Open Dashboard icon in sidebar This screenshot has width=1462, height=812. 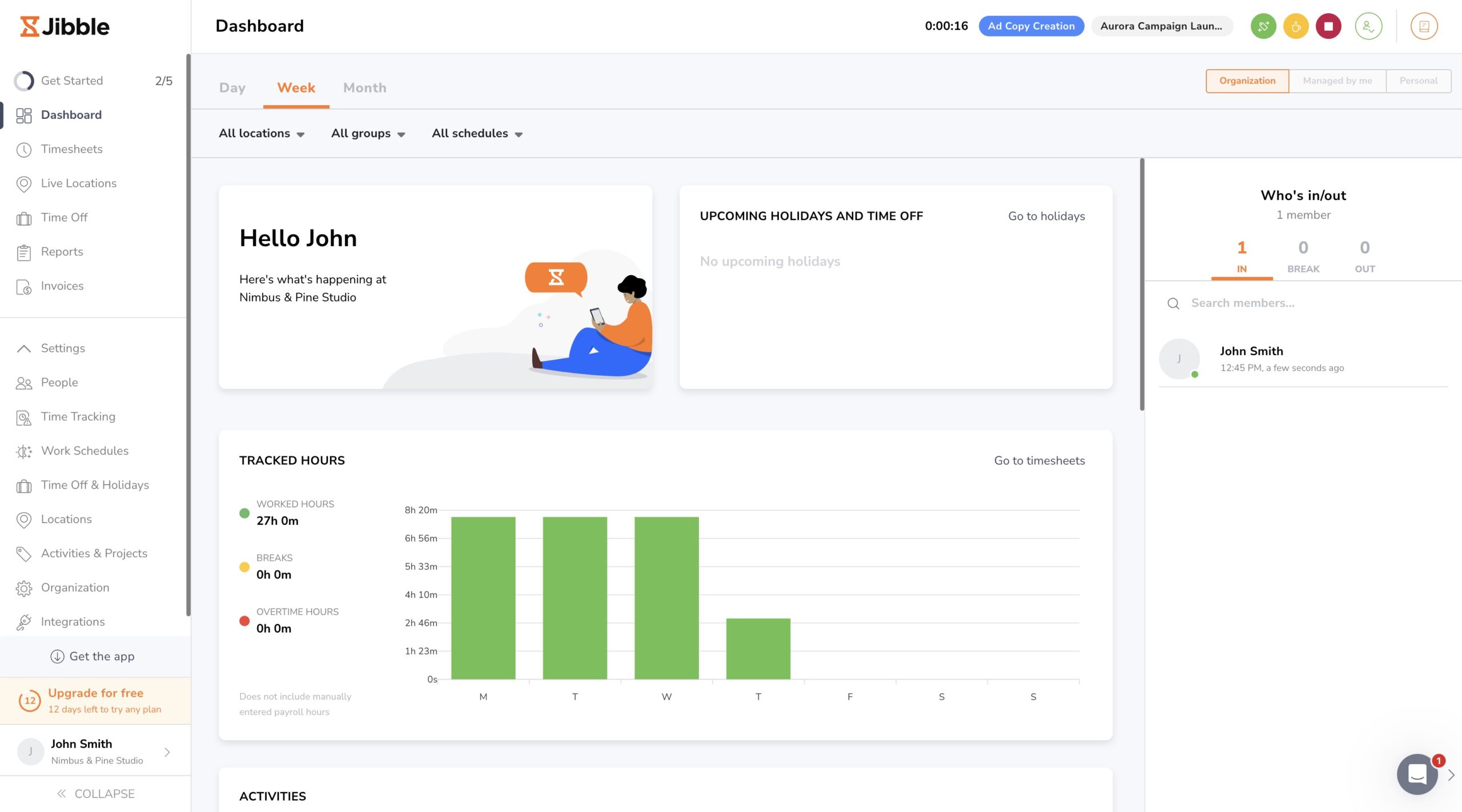(x=24, y=115)
